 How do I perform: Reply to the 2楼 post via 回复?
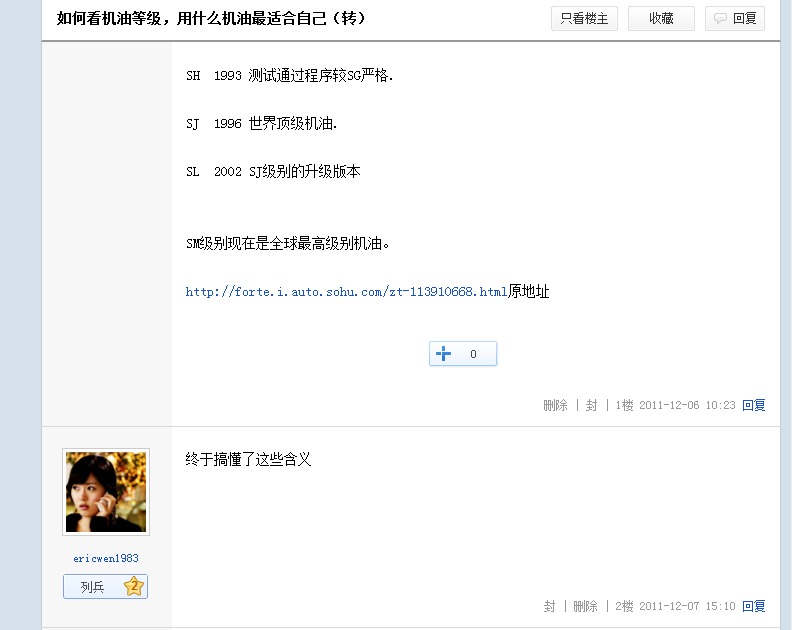point(754,606)
